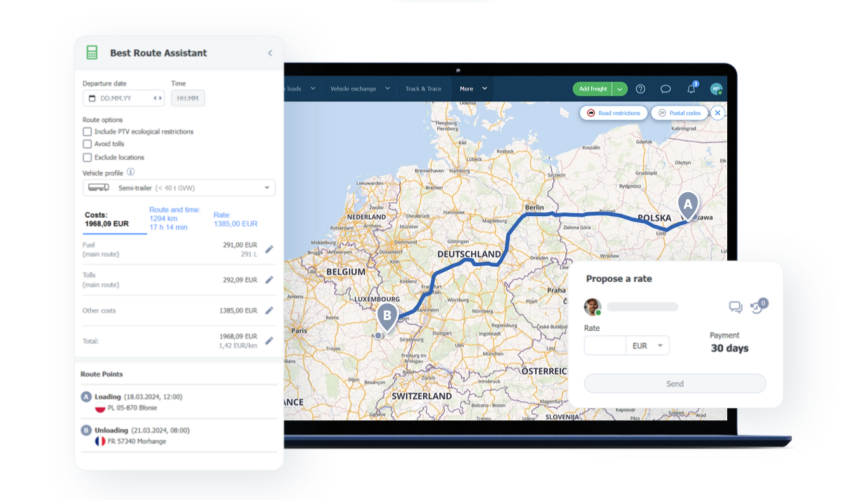Viewport: 848px width, 500px height.
Task: Open the Track & Trace menu
Action: (423, 89)
